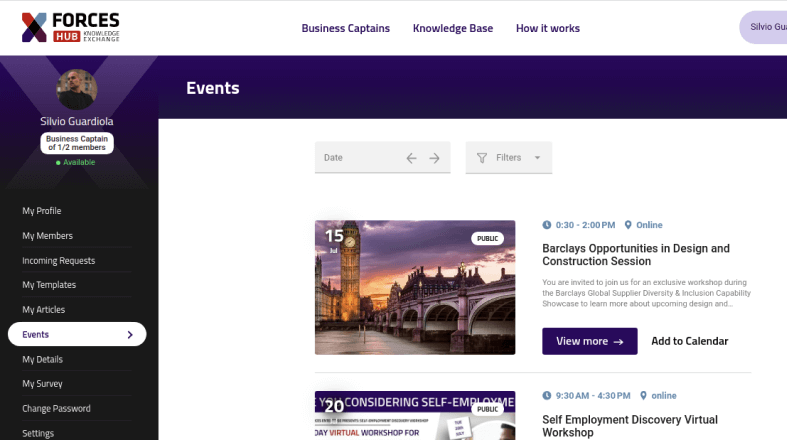
Task: Open the Knowledge Base menu item
Action: pos(453,28)
